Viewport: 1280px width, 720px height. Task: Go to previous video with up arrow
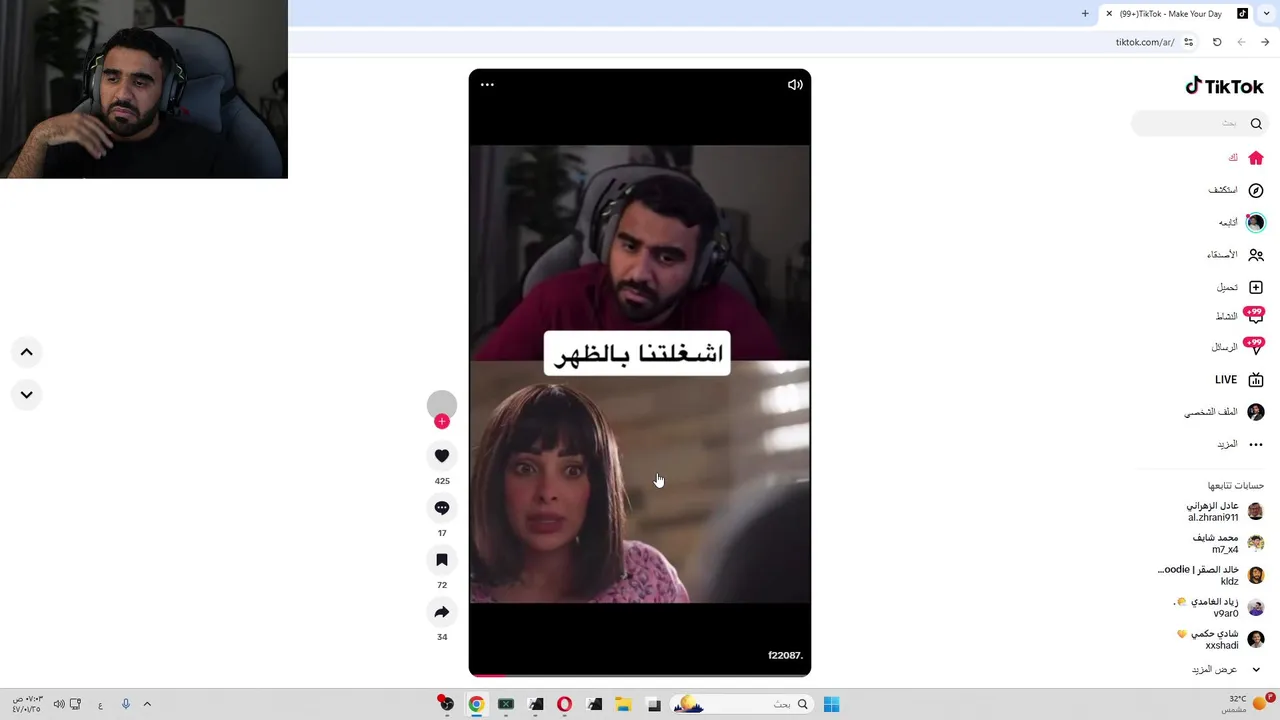(x=27, y=352)
